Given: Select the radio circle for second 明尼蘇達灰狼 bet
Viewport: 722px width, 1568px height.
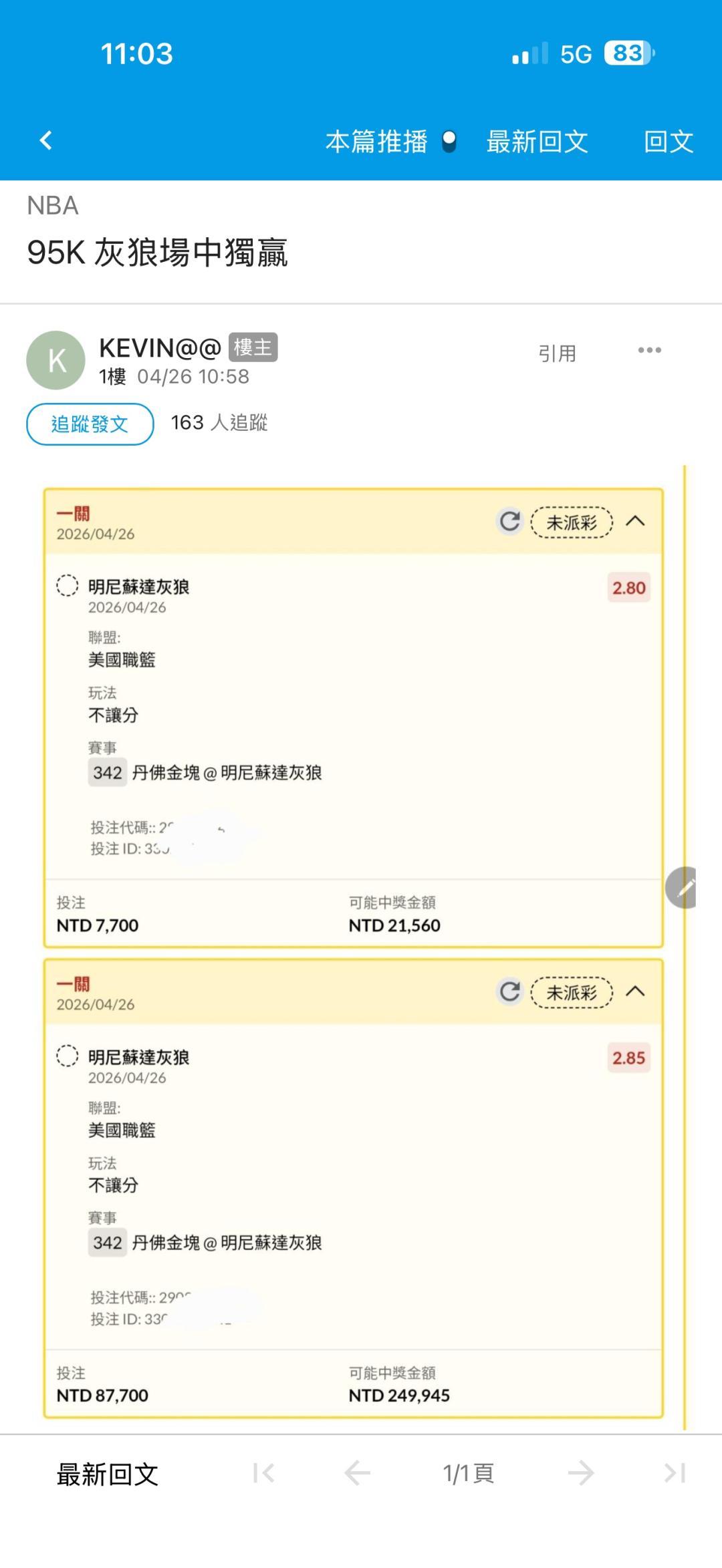Looking at the screenshot, I should click(67, 1056).
